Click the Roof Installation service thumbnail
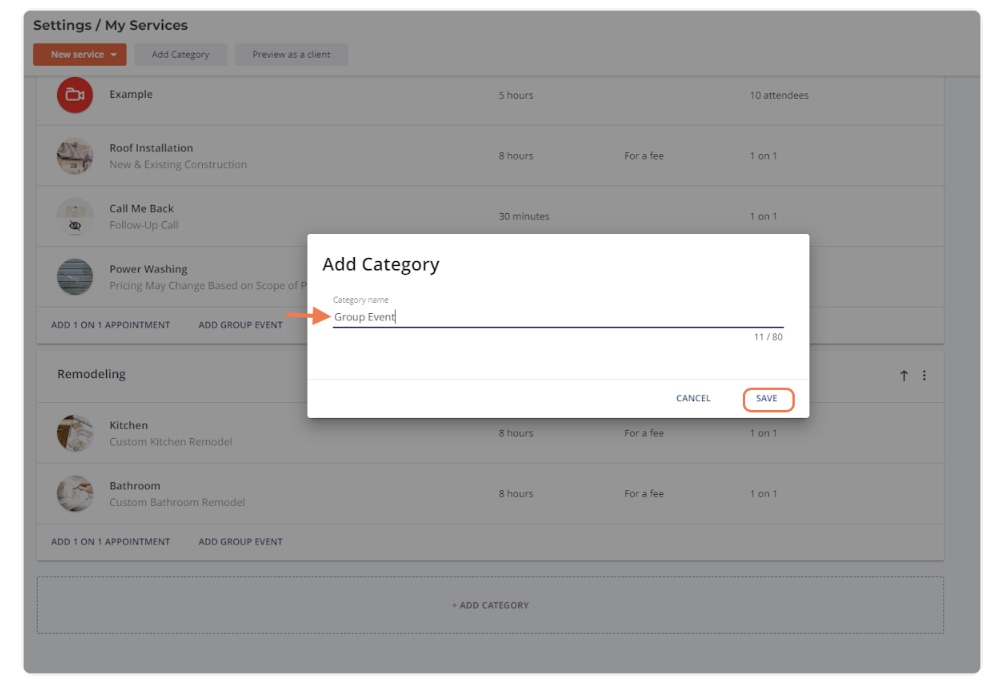The width and height of the screenshot is (1002, 690). pos(75,156)
